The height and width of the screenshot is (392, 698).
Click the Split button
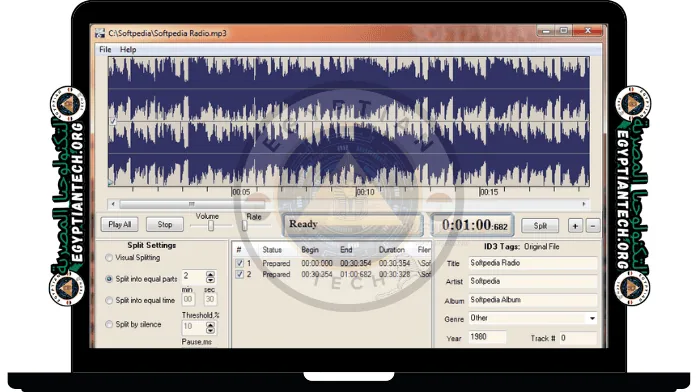click(540, 226)
